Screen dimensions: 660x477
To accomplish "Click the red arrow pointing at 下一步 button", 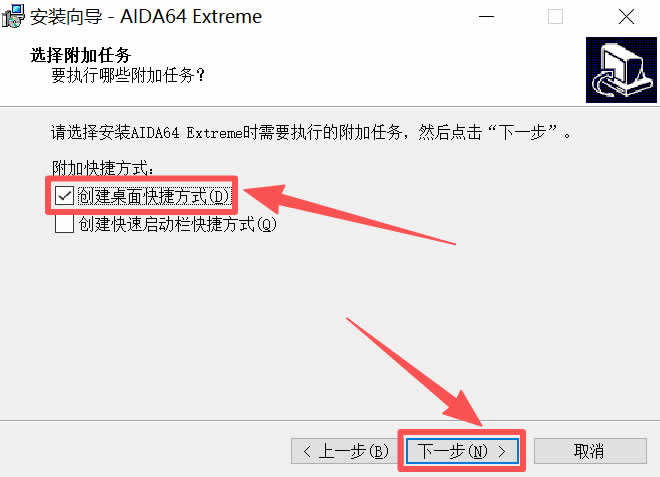I will (415, 372).
